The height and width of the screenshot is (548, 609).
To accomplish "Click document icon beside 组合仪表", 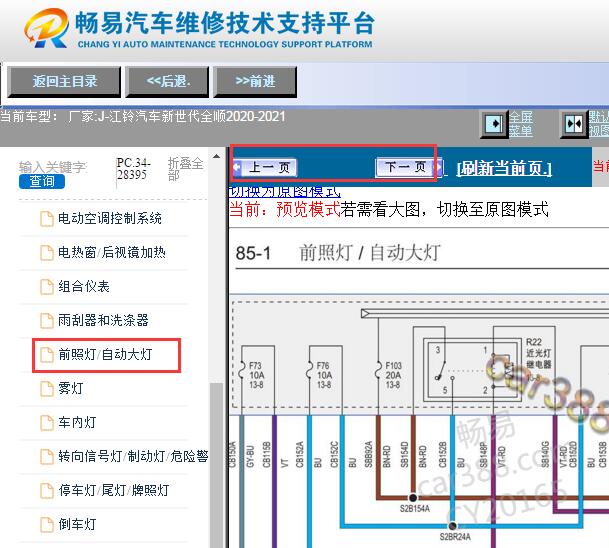I will pos(47,287).
